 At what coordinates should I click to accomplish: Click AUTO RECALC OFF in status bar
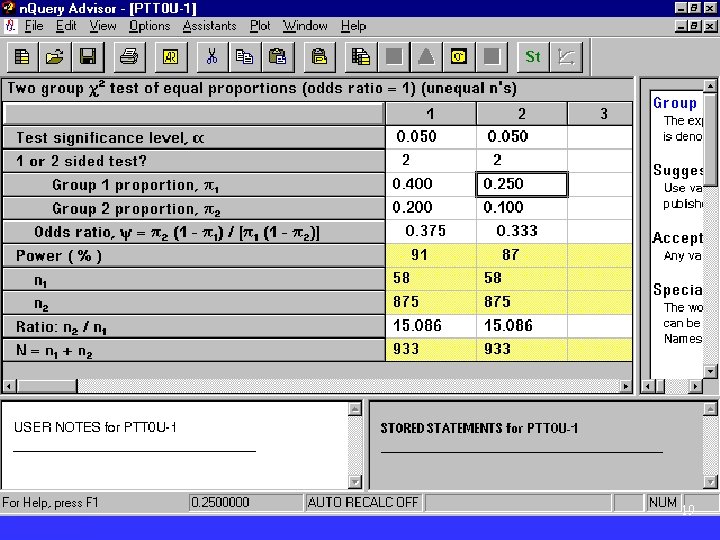(x=363, y=502)
